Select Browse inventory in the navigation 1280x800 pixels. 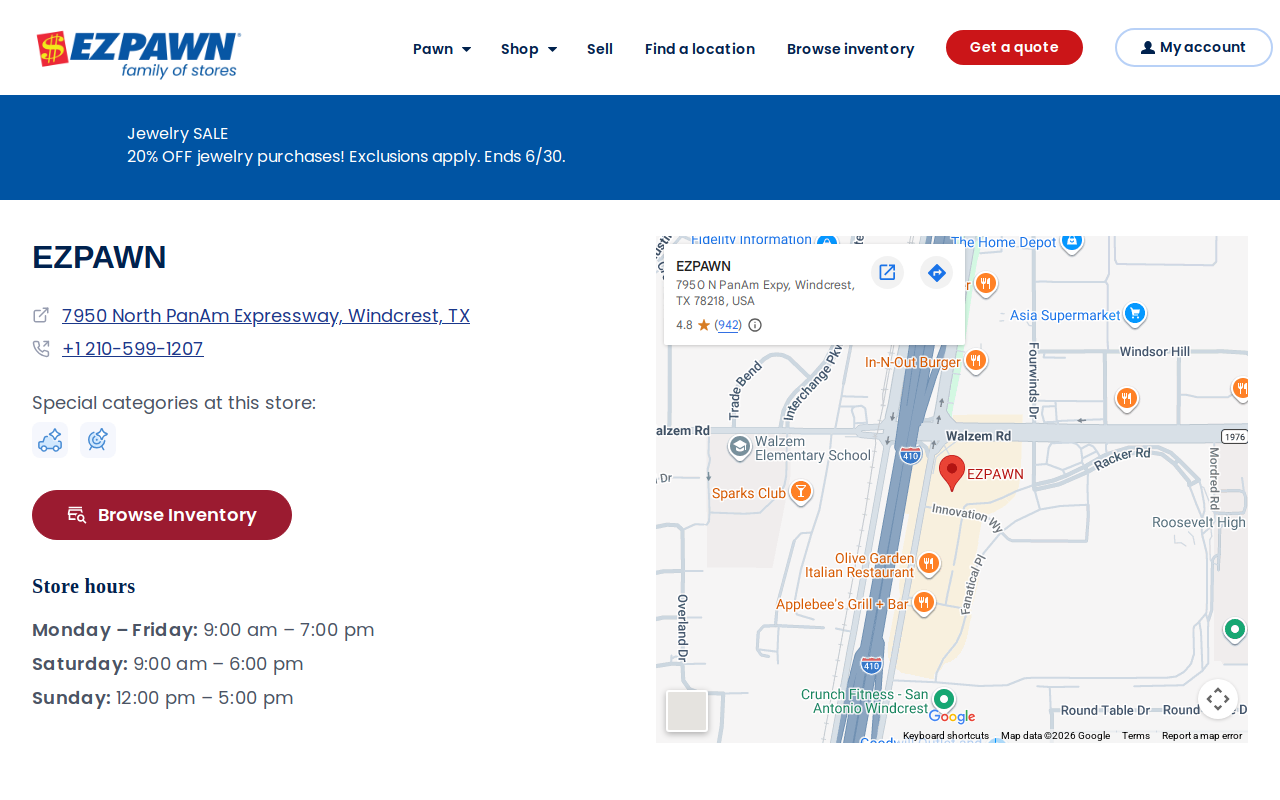850,49
